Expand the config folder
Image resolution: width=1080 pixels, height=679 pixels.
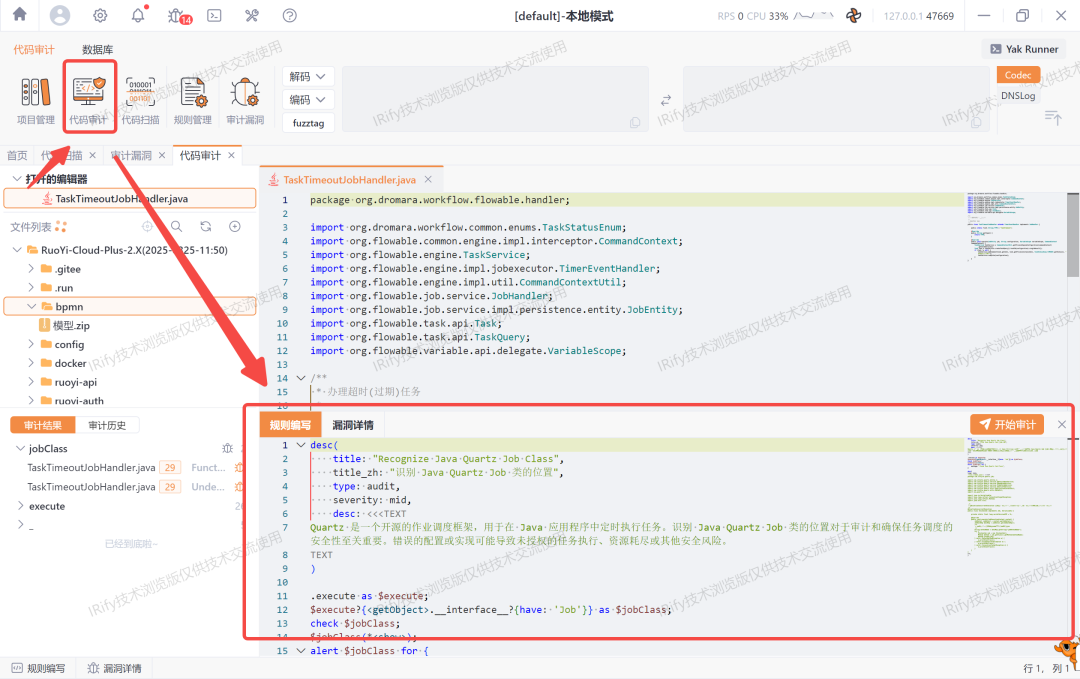point(31,344)
